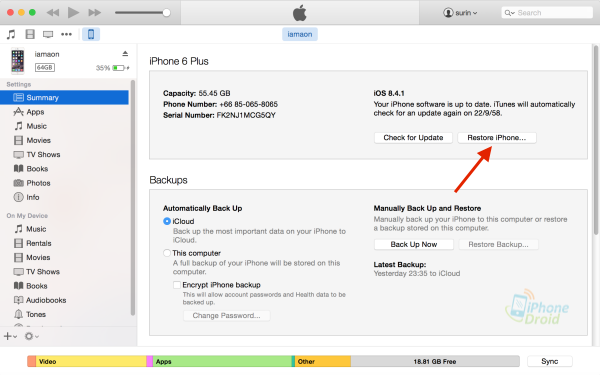This screenshot has height=375, width=600.
Task: Open the Music library icon in toolbar
Action: 11,34
